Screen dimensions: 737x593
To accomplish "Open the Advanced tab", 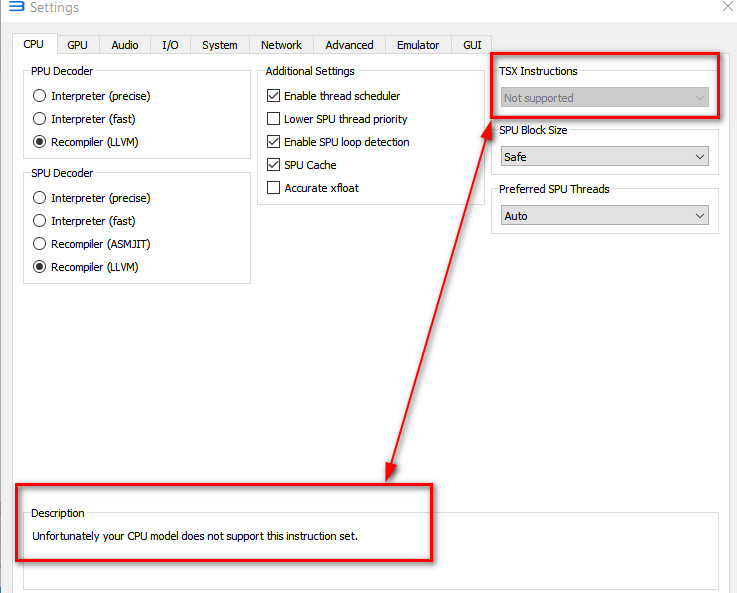I will coord(349,45).
